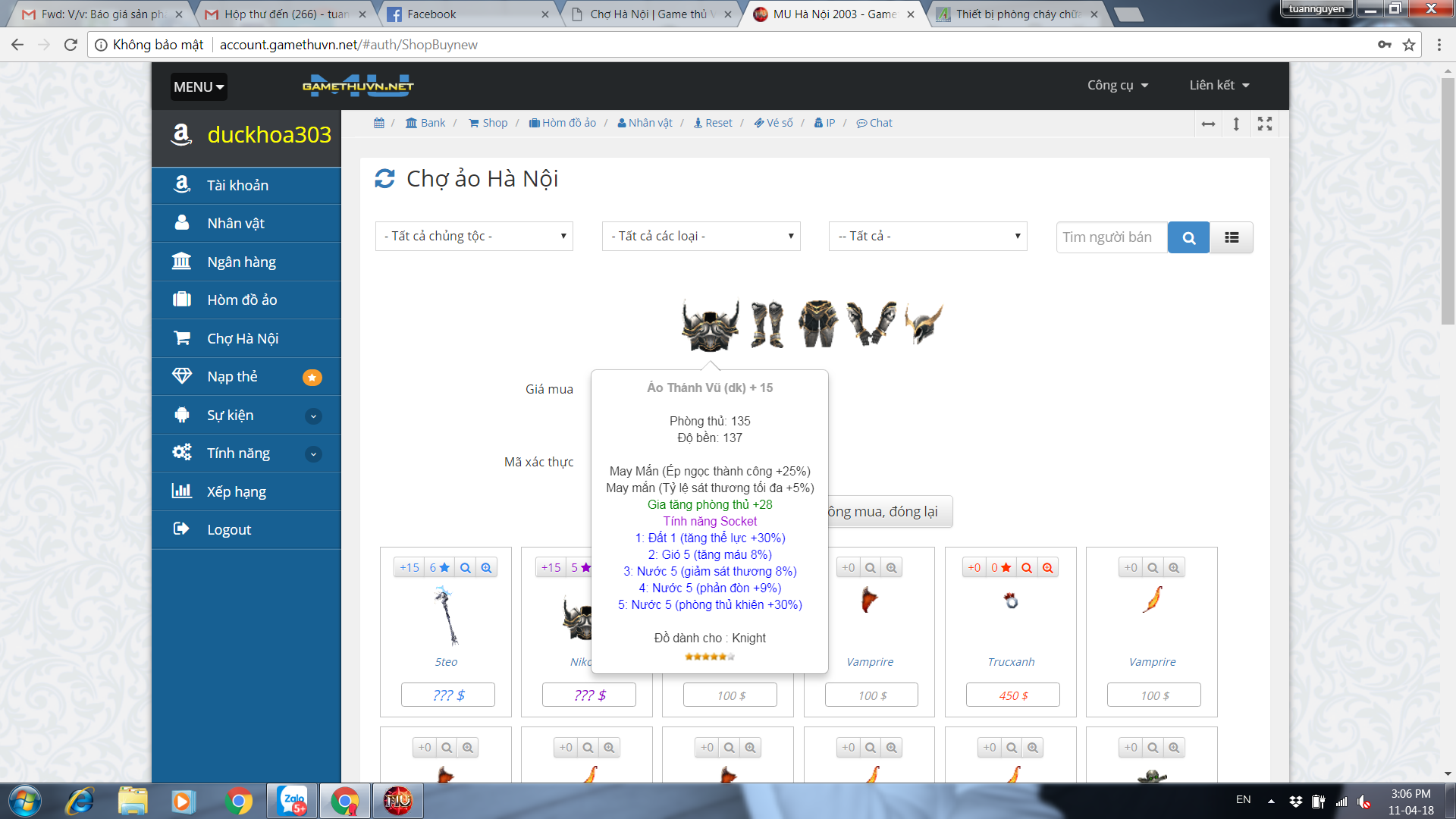Open the MU game icon in the taskbar
Screen dimensions: 1456x819
pyautogui.click(x=397, y=801)
